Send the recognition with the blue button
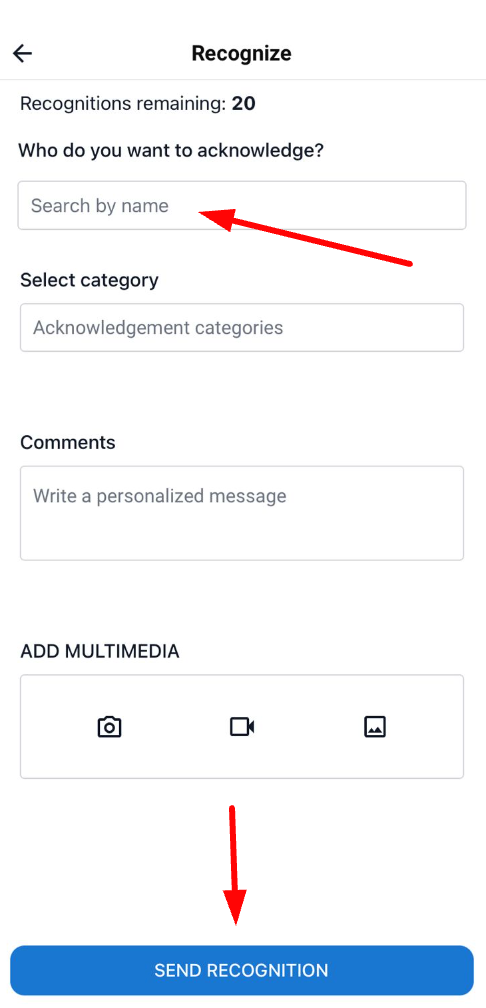The image size is (486, 1008). point(242,970)
